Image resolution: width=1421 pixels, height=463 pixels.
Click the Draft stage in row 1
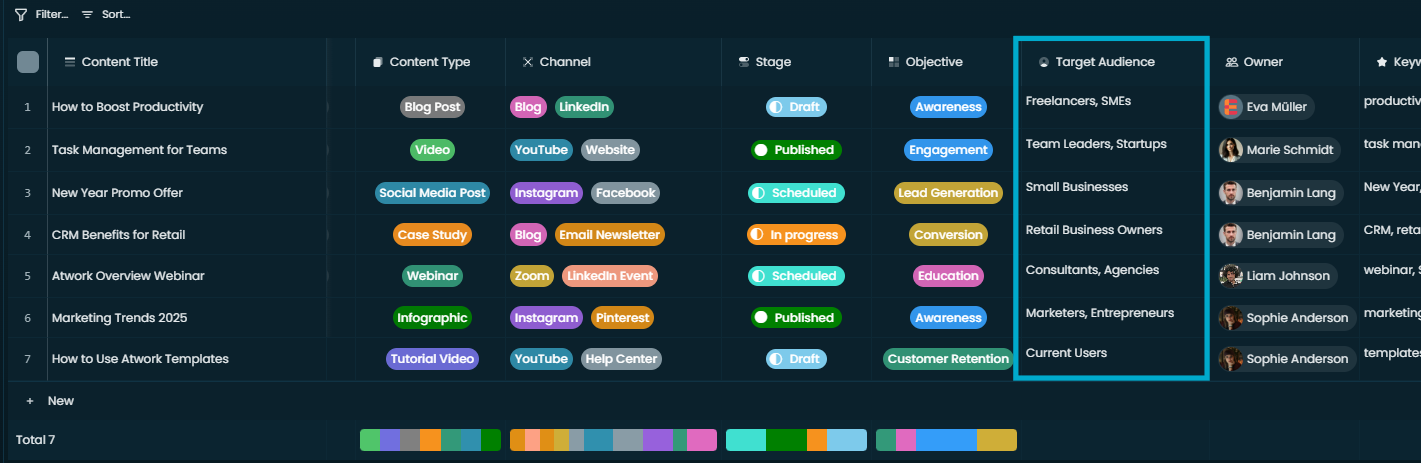(796, 107)
